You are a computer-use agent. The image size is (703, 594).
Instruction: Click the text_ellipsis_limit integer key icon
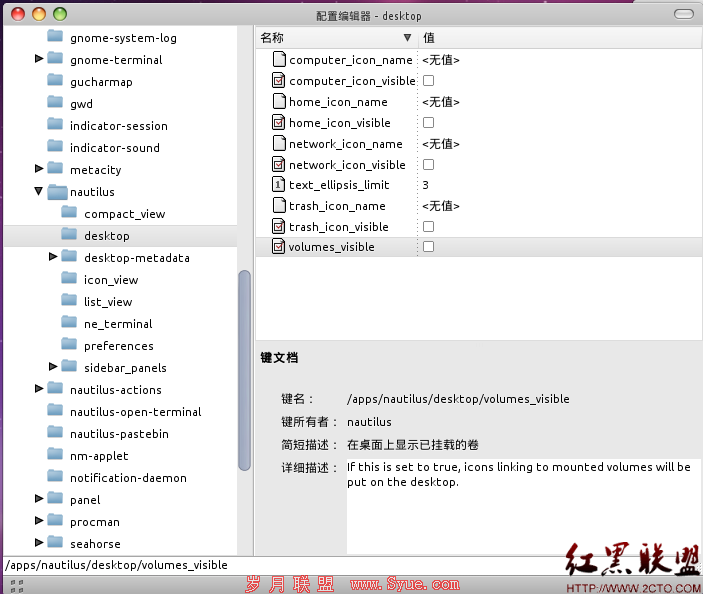(279, 184)
